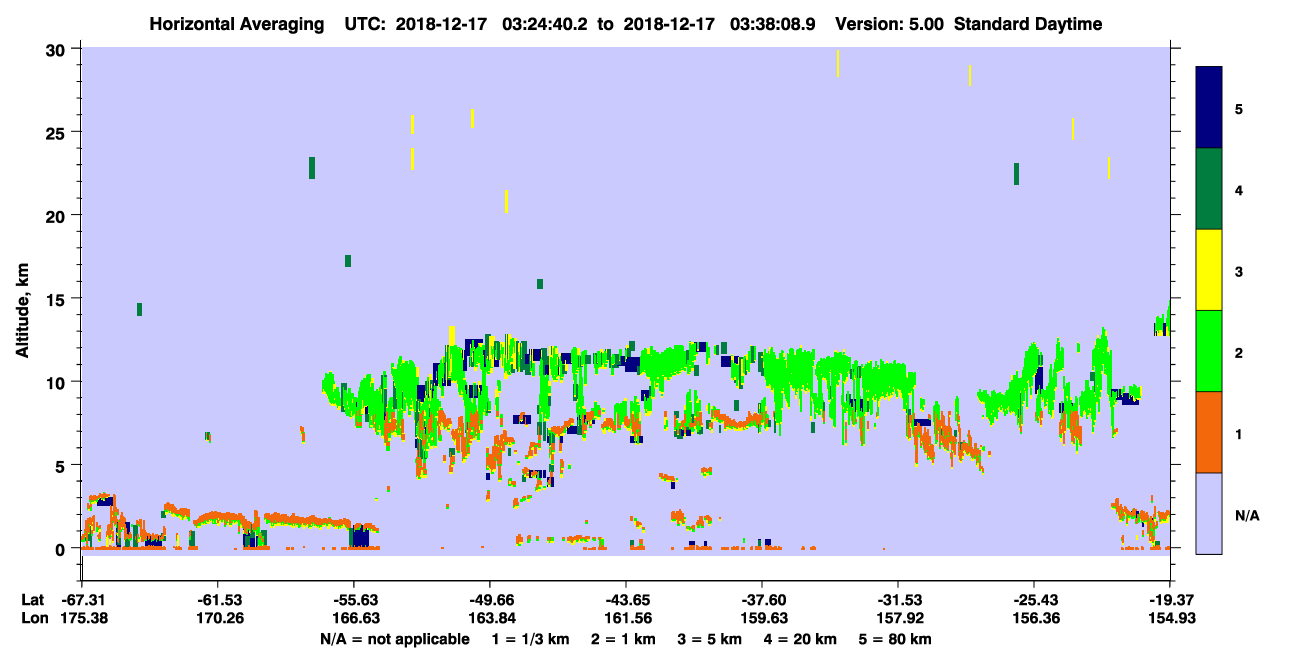Click the '3 = 5 km' legend text

[711, 639]
